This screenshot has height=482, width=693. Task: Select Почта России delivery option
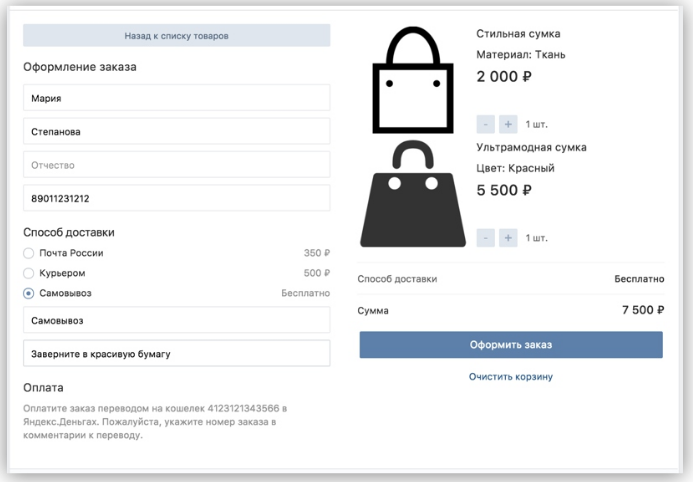[29, 253]
